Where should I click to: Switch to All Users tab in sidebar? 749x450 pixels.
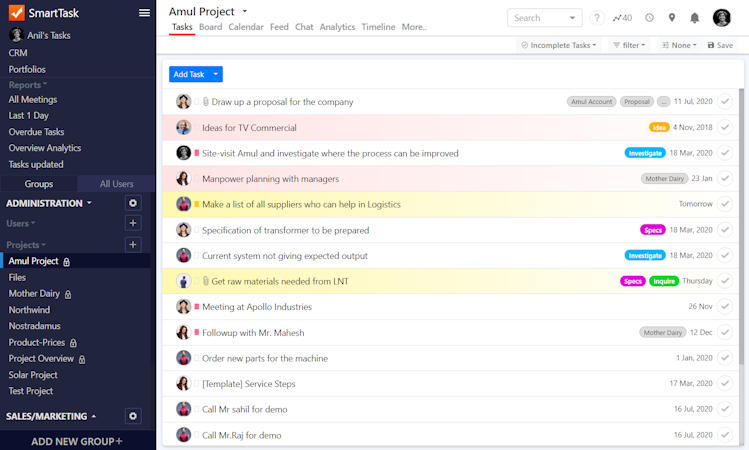(117, 184)
